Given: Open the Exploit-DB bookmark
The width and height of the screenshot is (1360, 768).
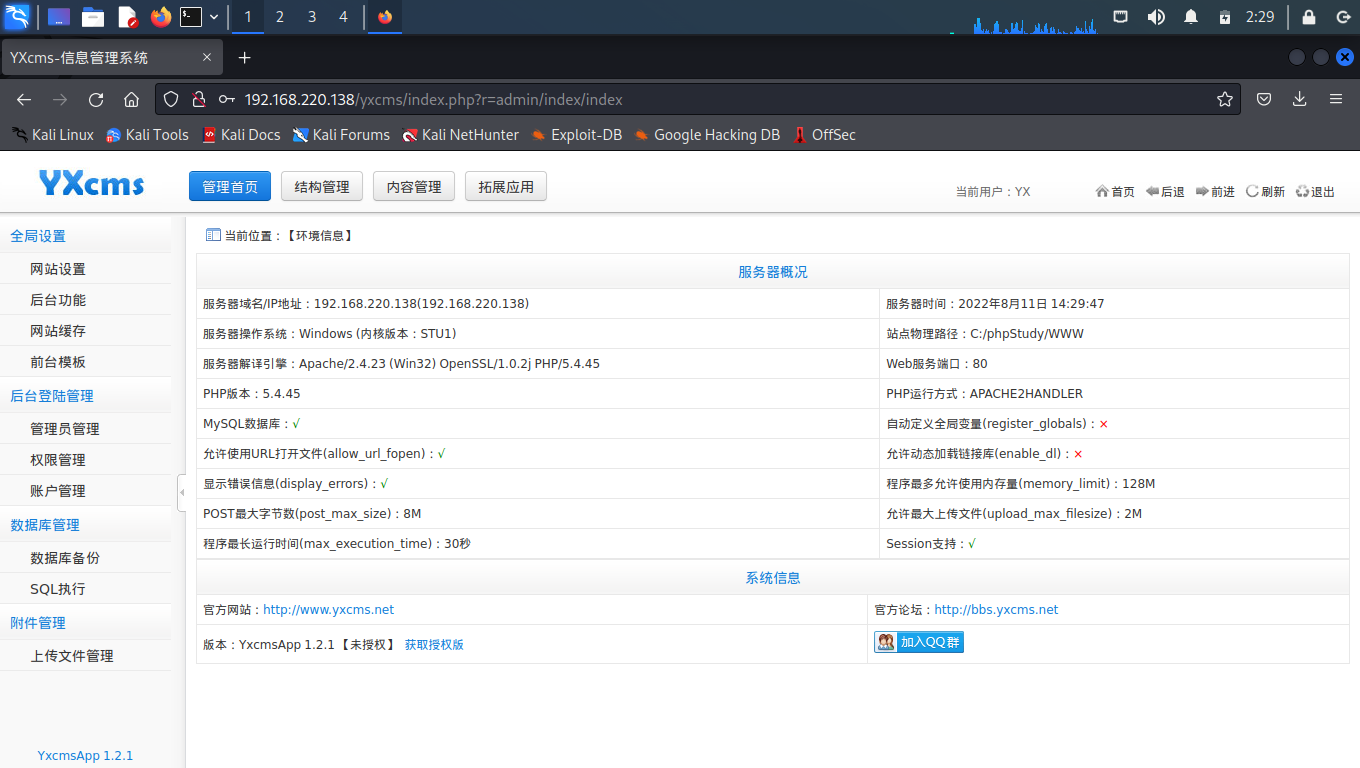Looking at the screenshot, I should tap(577, 135).
